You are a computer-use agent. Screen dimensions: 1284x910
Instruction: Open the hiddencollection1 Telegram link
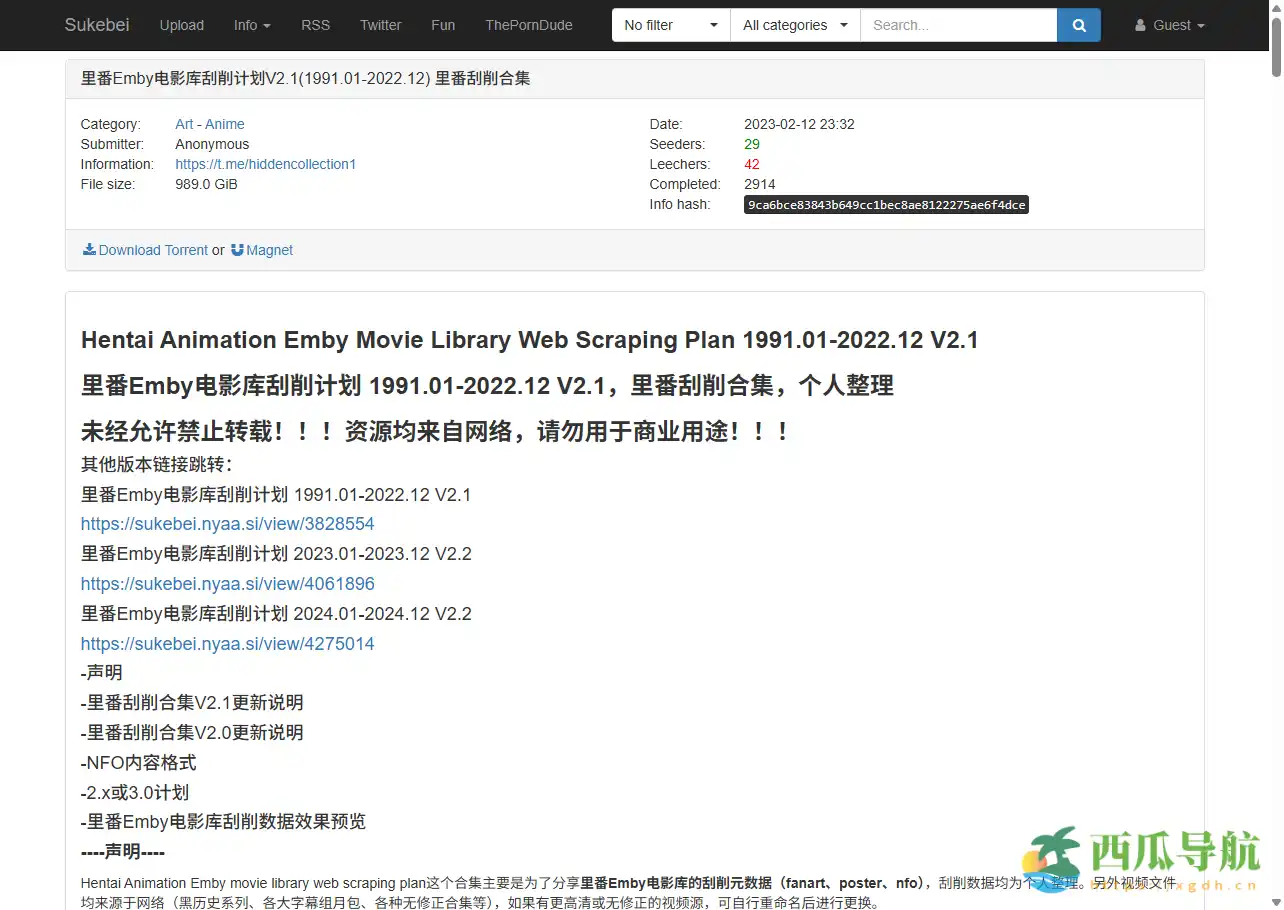(266, 164)
